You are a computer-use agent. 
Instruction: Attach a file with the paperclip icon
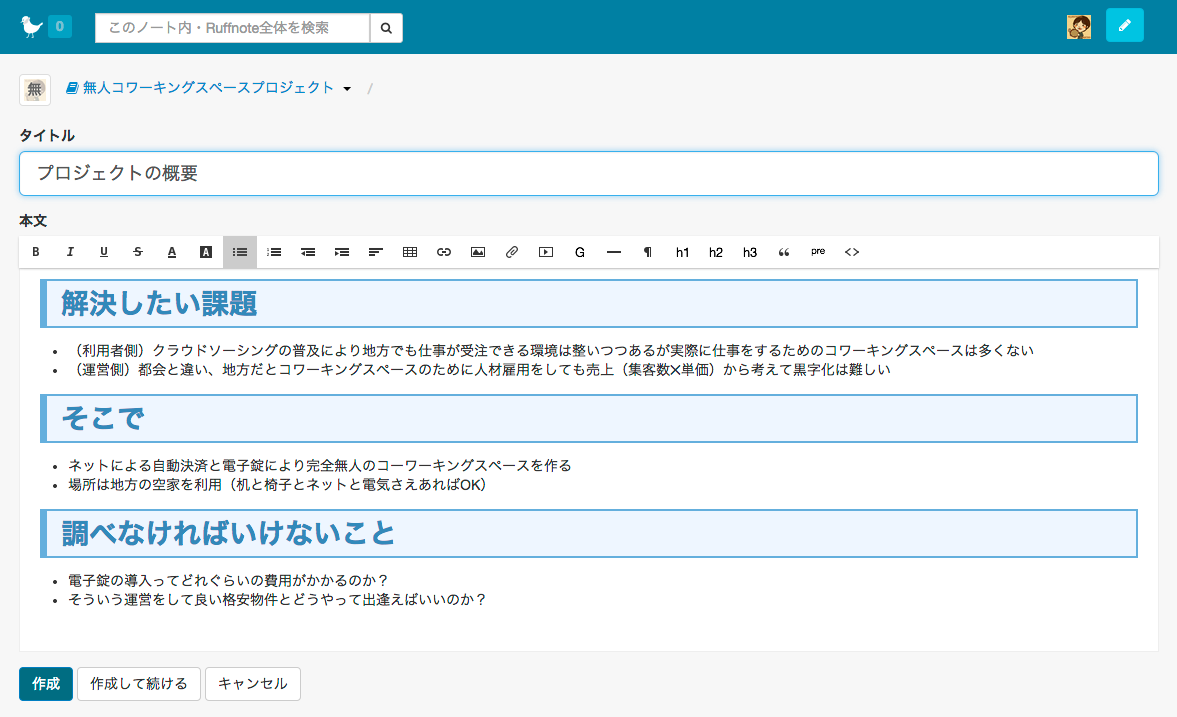tap(512, 252)
